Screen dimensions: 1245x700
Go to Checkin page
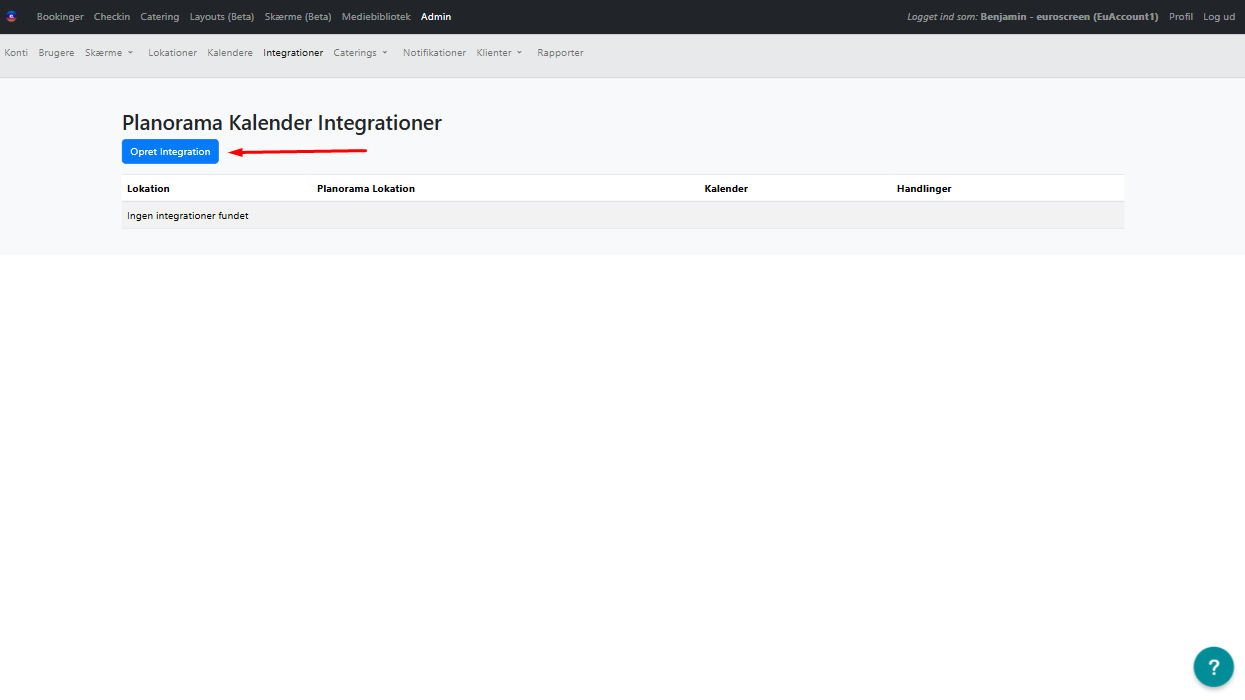pyautogui.click(x=112, y=17)
